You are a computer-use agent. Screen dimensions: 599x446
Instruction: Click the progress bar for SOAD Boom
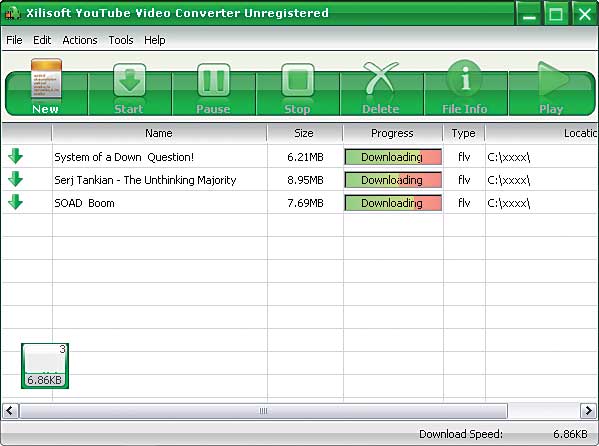(x=393, y=203)
